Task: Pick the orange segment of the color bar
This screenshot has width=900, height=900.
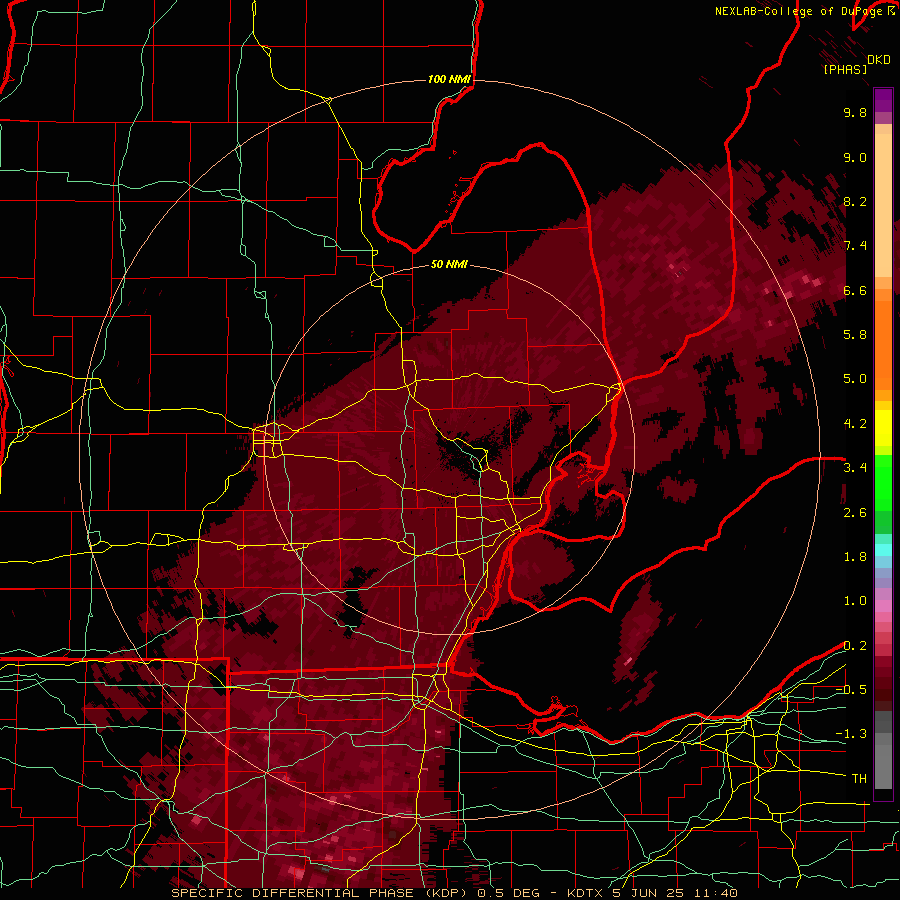Action: coord(883,346)
